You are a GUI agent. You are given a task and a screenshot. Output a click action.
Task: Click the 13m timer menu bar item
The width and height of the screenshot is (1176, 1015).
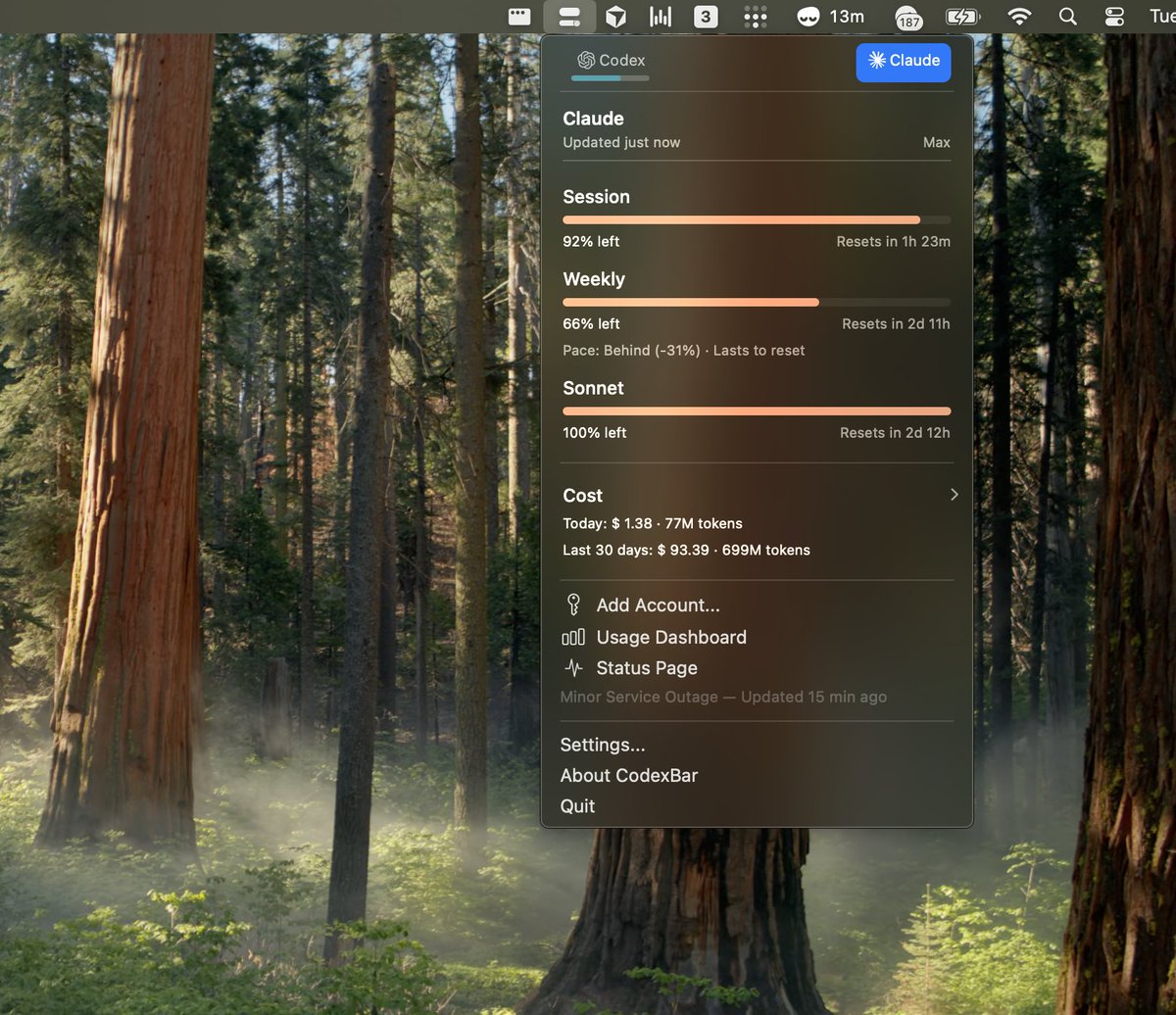point(830,17)
